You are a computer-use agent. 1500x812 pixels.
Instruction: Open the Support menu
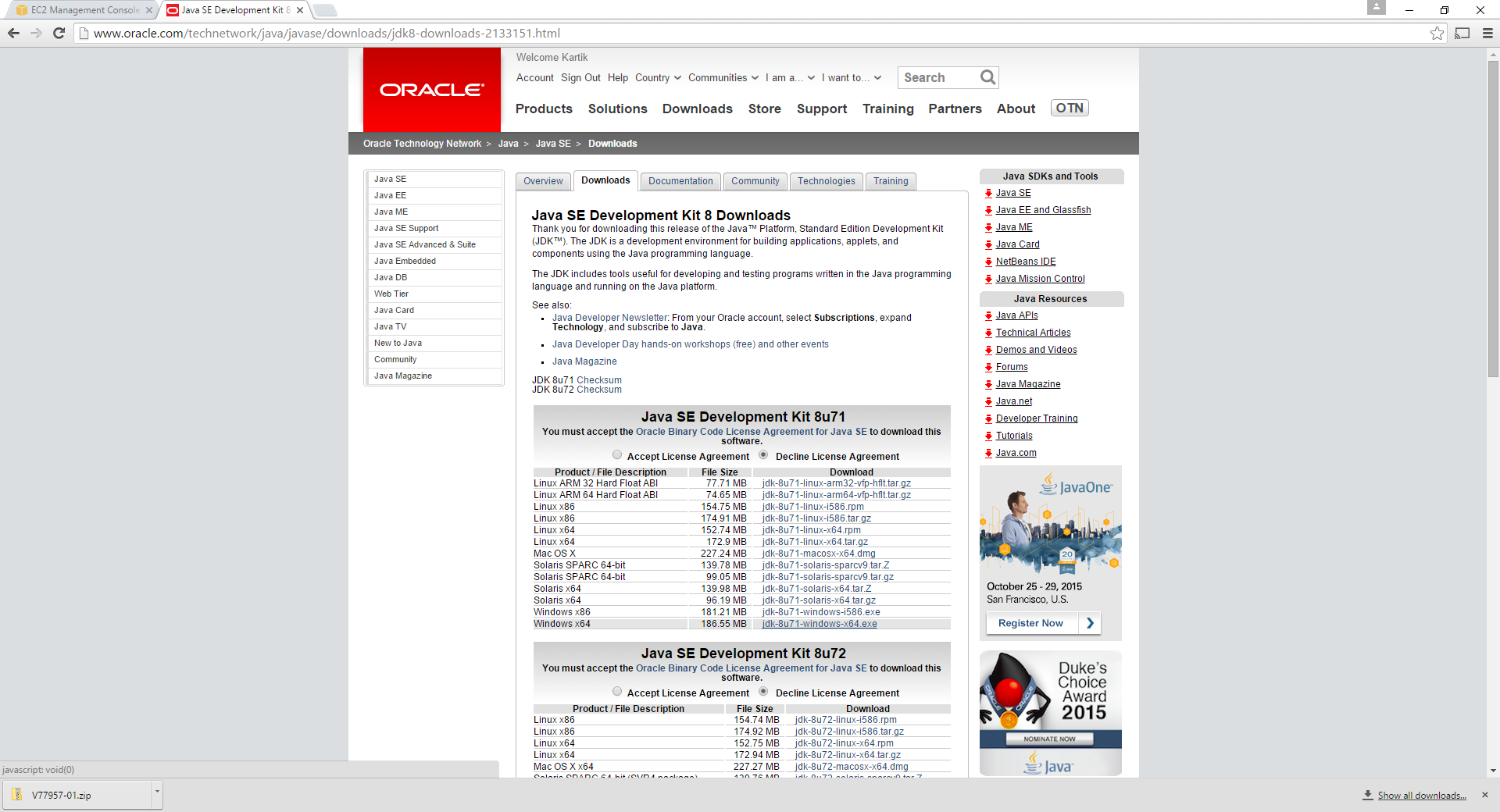[x=822, y=109]
